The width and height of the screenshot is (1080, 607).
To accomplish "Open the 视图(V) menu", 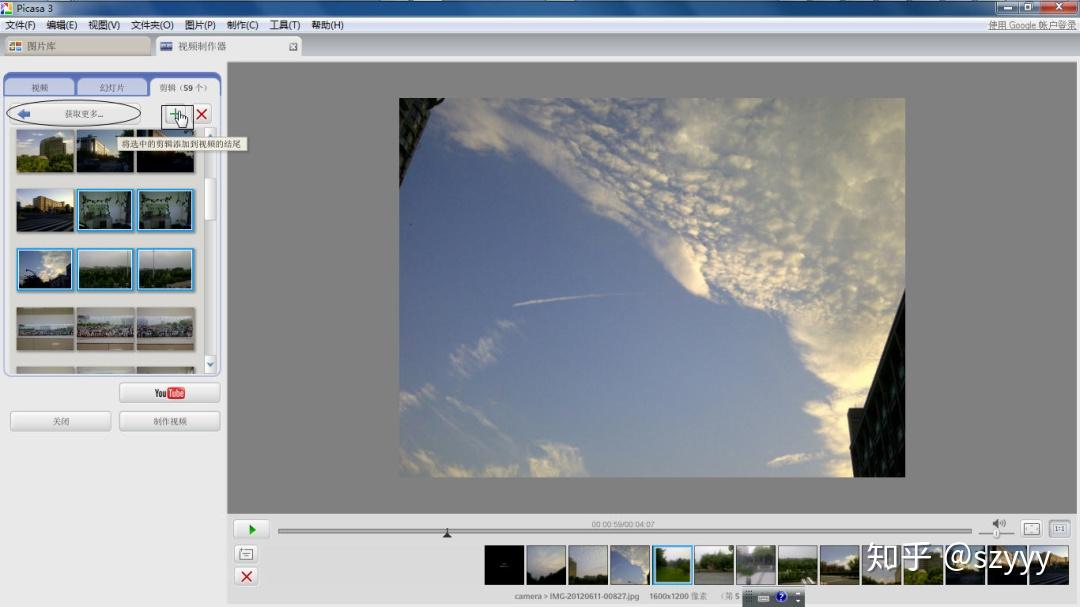I will coord(103,25).
